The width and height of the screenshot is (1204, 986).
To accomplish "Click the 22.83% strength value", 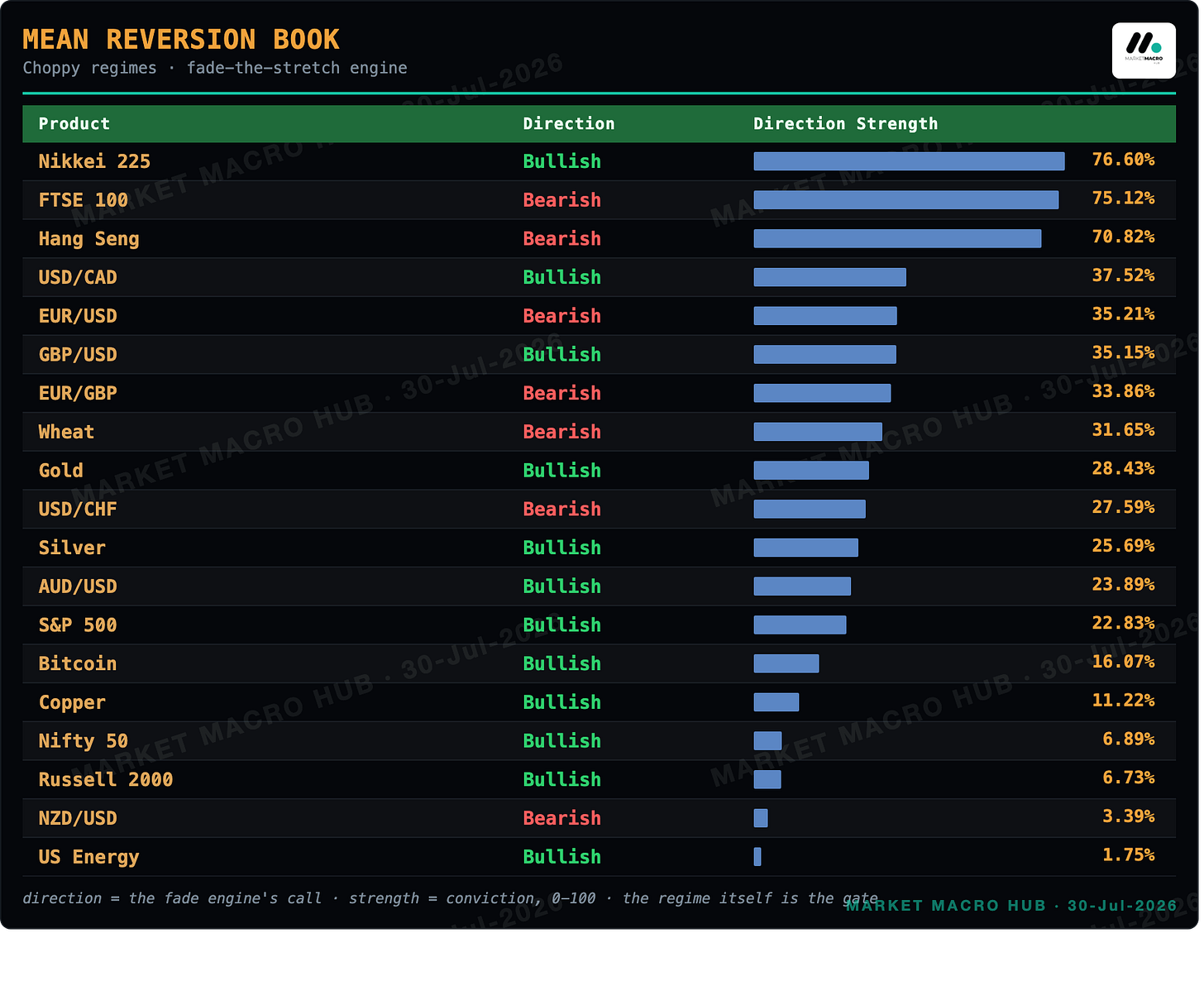I will tap(1123, 623).
